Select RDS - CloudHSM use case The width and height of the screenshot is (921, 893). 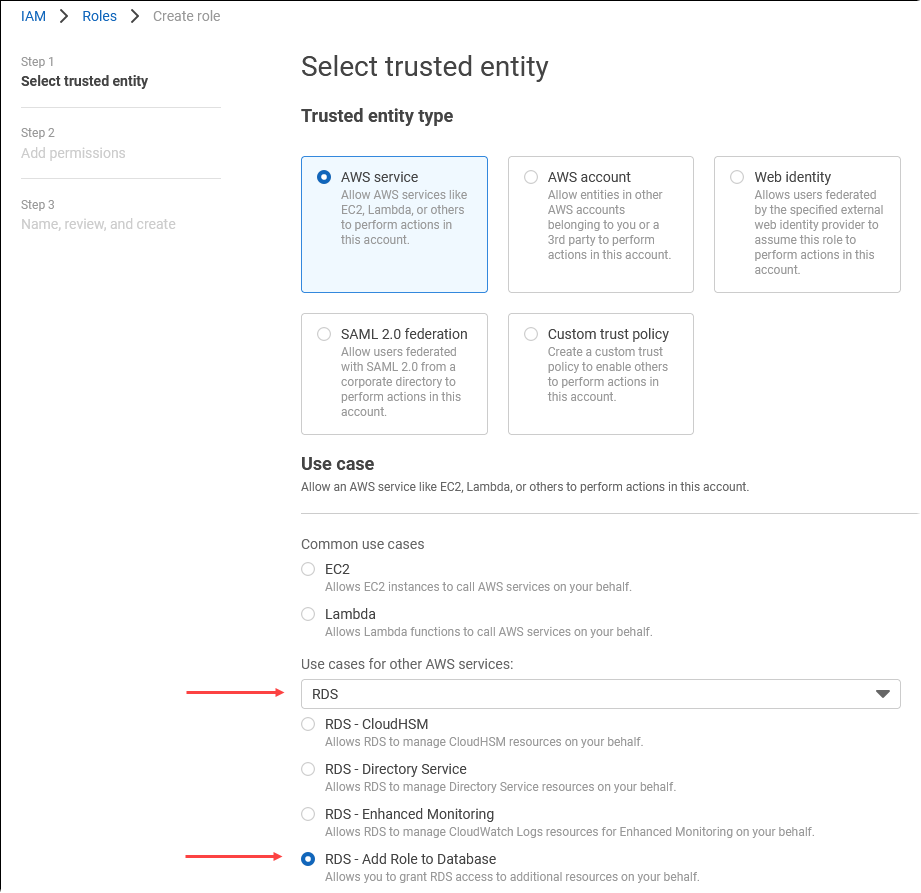pyautogui.click(x=308, y=724)
